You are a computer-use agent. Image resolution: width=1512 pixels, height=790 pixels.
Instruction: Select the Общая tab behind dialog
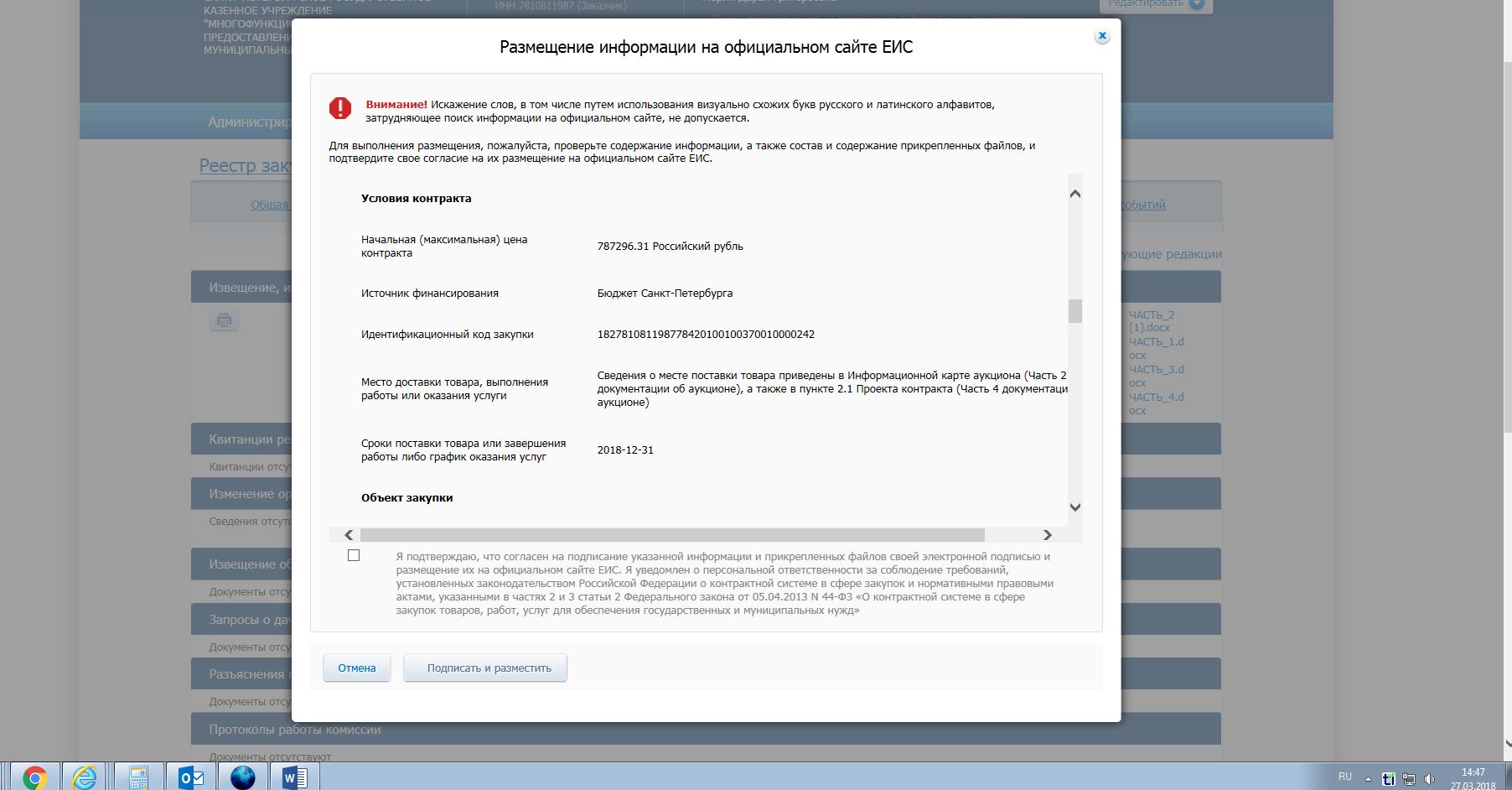(x=270, y=205)
